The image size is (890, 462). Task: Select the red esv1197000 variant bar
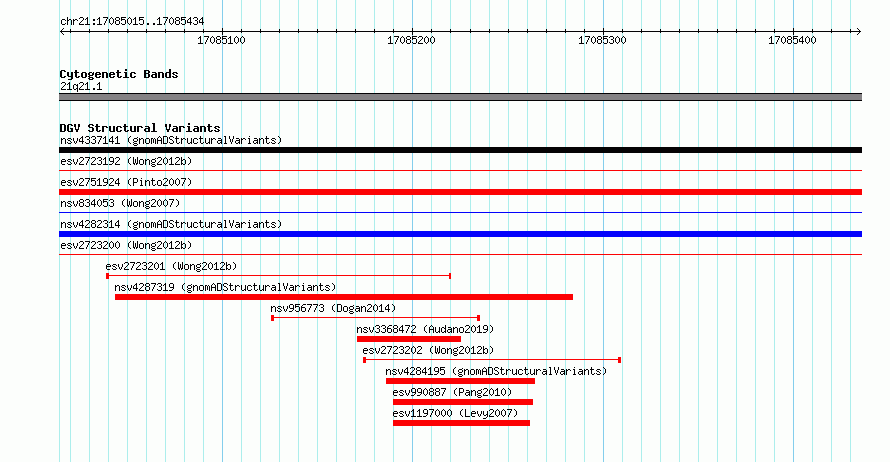click(x=461, y=423)
